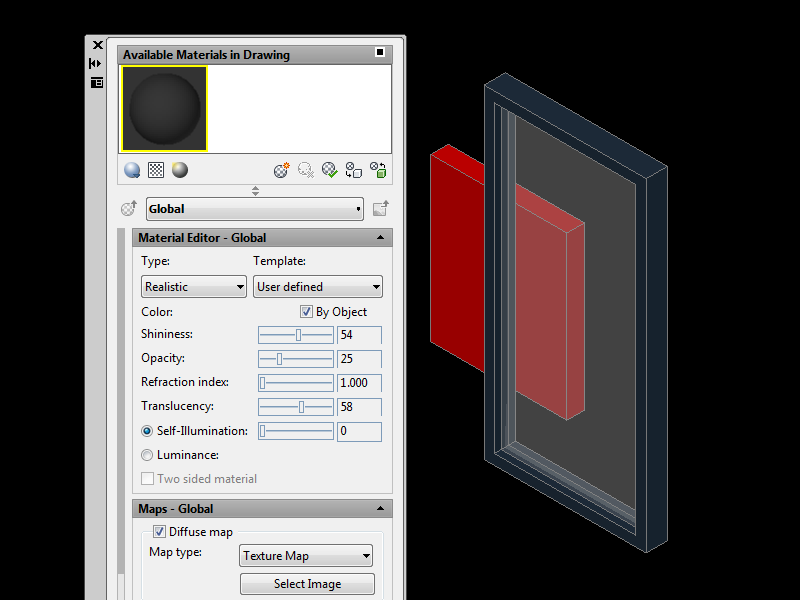Toggle swatch display mode square button
This screenshot has height=600, width=800.
click(380, 52)
